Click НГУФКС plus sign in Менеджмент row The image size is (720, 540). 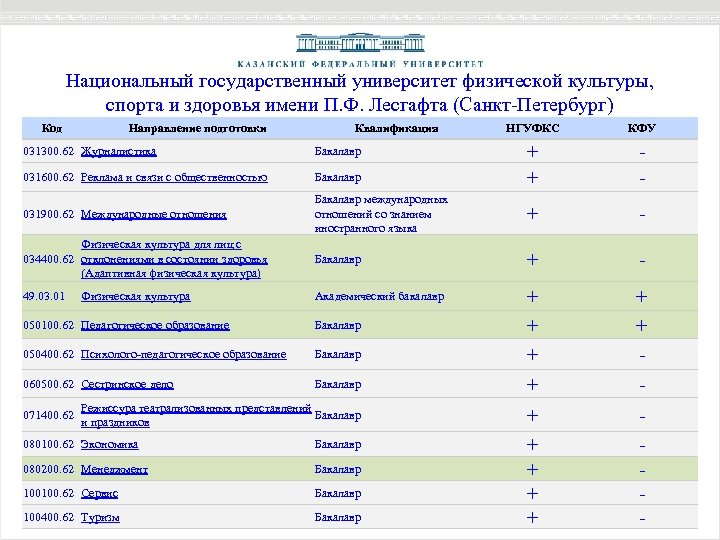click(x=532, y=470)
